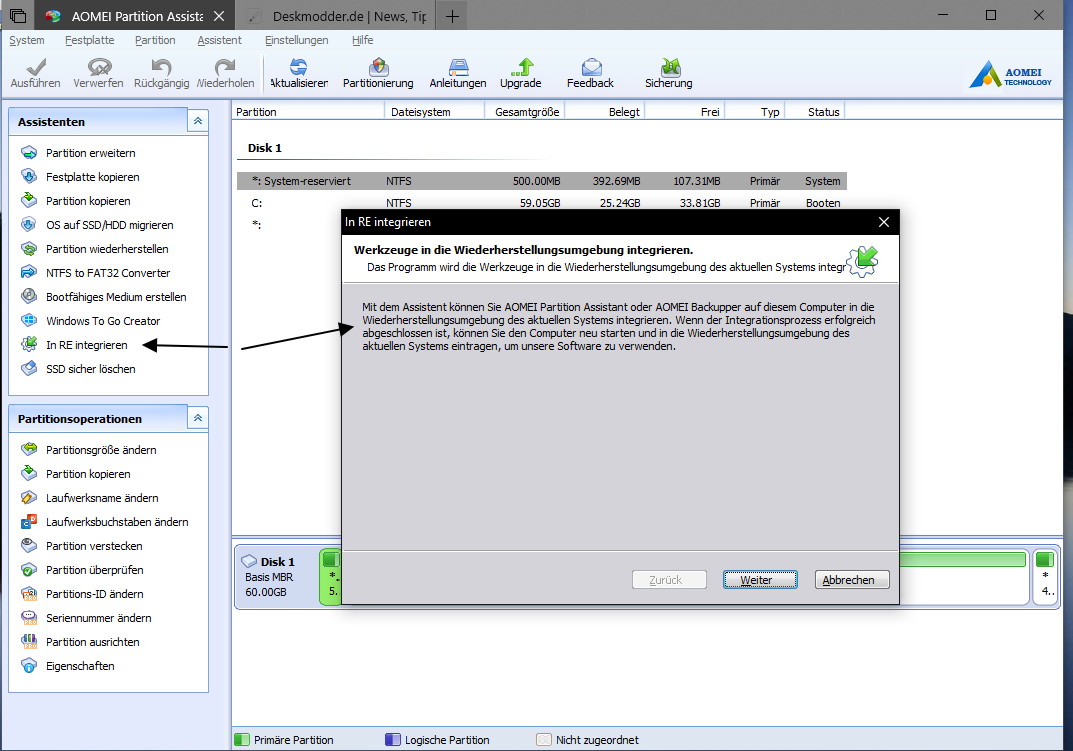Click Partition kopieren under Assistenten

[88, 201]
